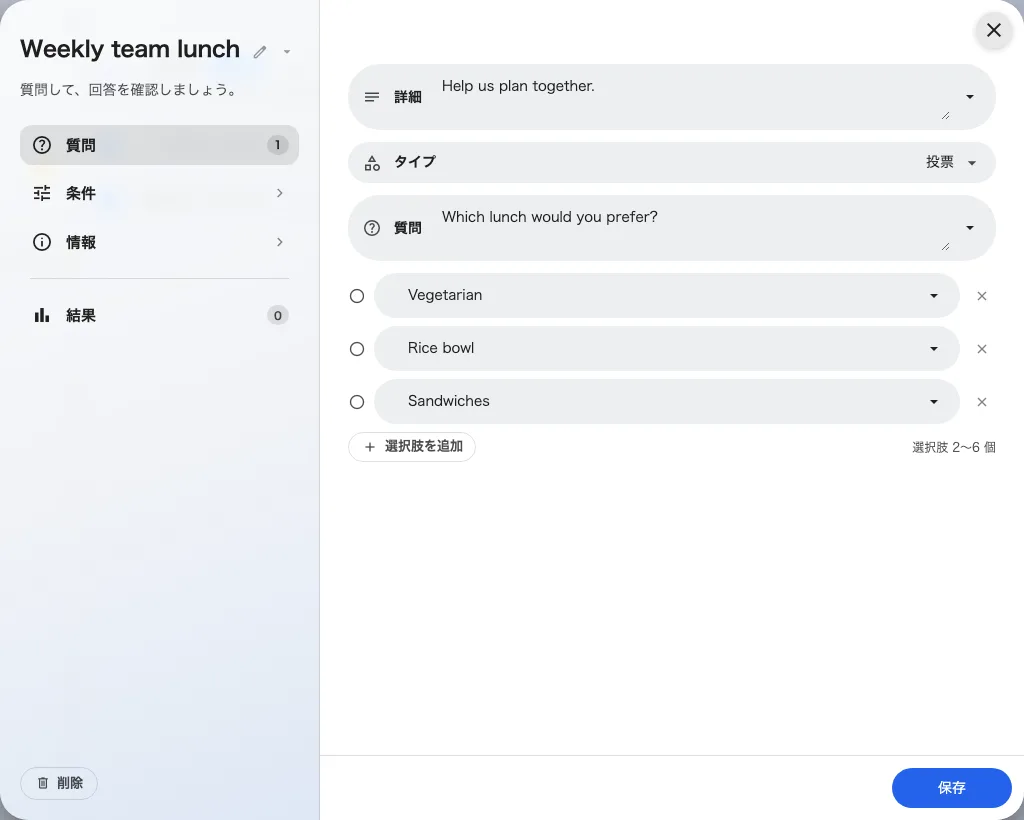Viewport: 1024px width, 820px height.
Task: Open dropdown arrow next to poll title
Action: pyautogui.click(x=287, y=52)
